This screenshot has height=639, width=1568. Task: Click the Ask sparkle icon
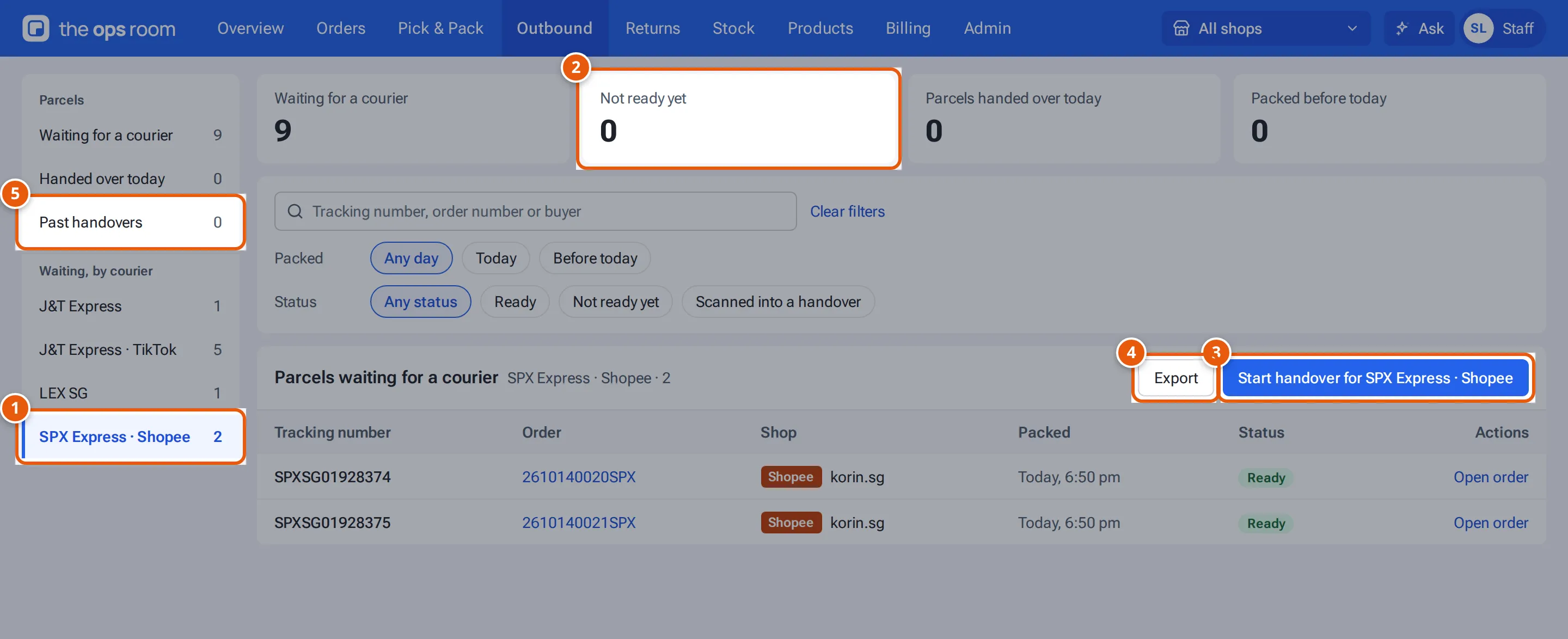point(1402,29)
